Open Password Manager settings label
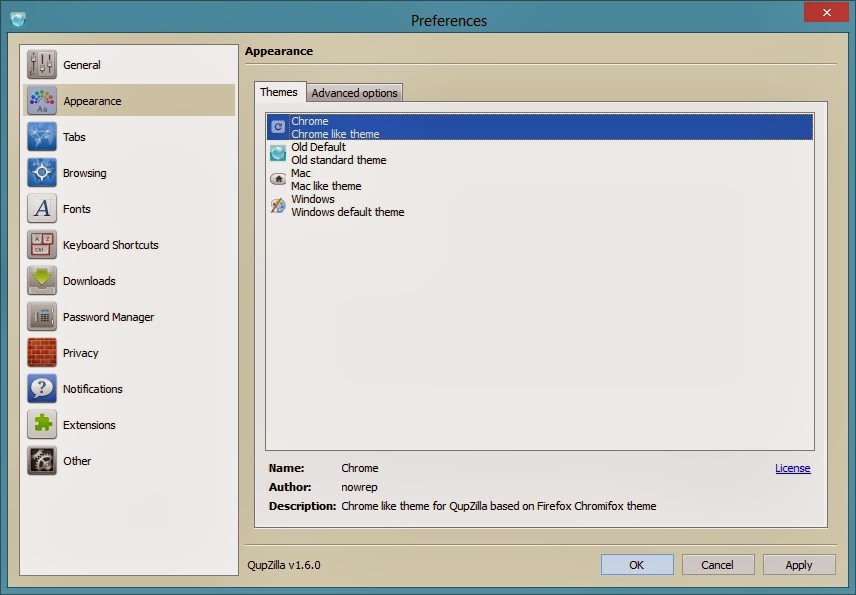Viewport: 856px width, 595px height. 109,317
